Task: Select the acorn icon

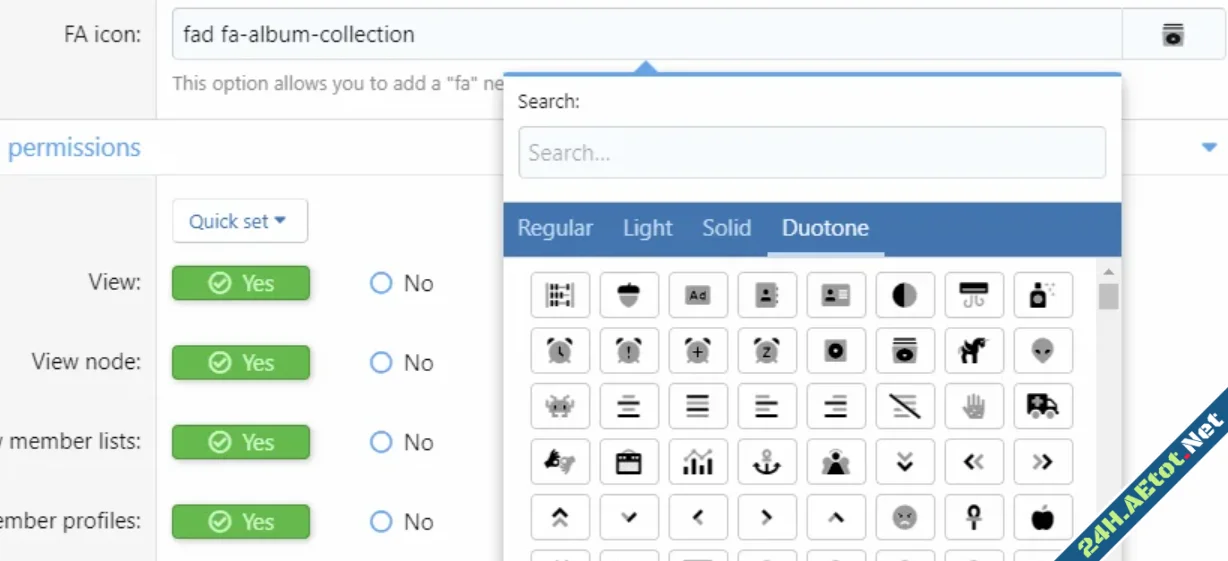Action: click(x=629, y=295)
